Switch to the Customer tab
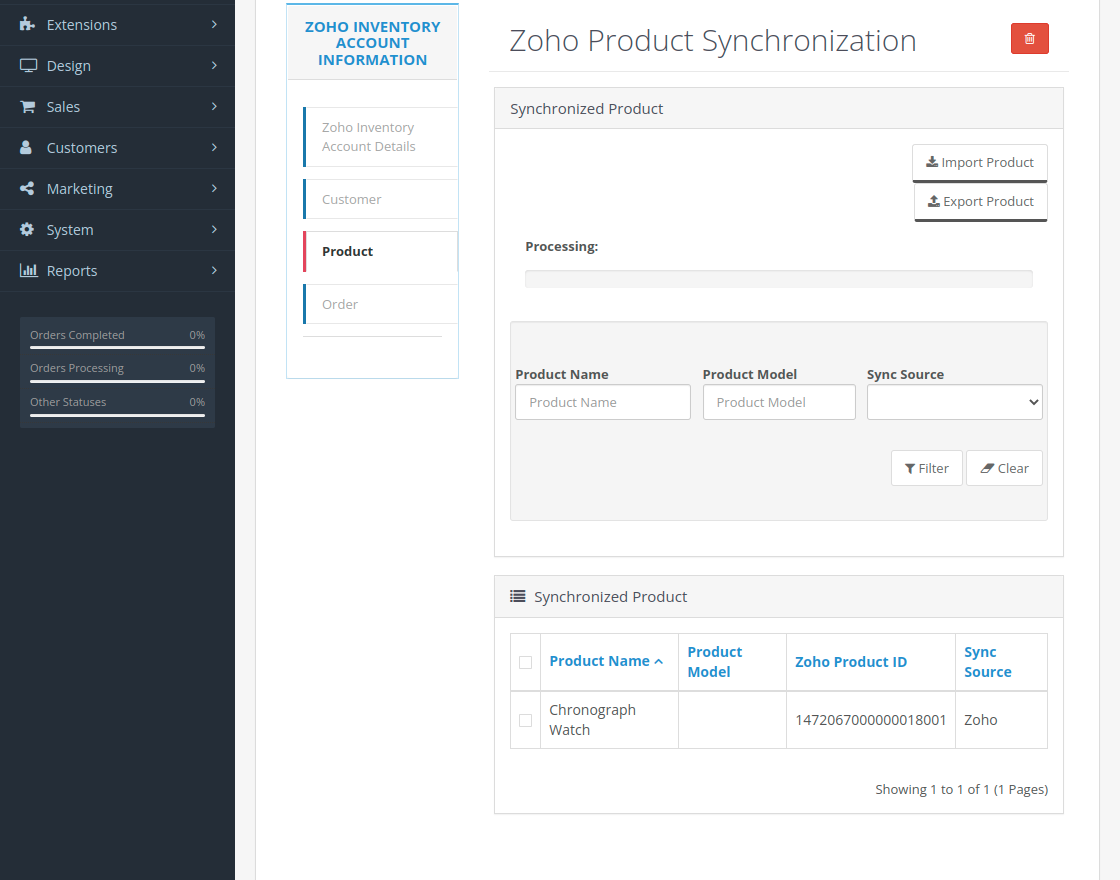The height and width of the screenshot is (880, 1120). tap(381, 199)
